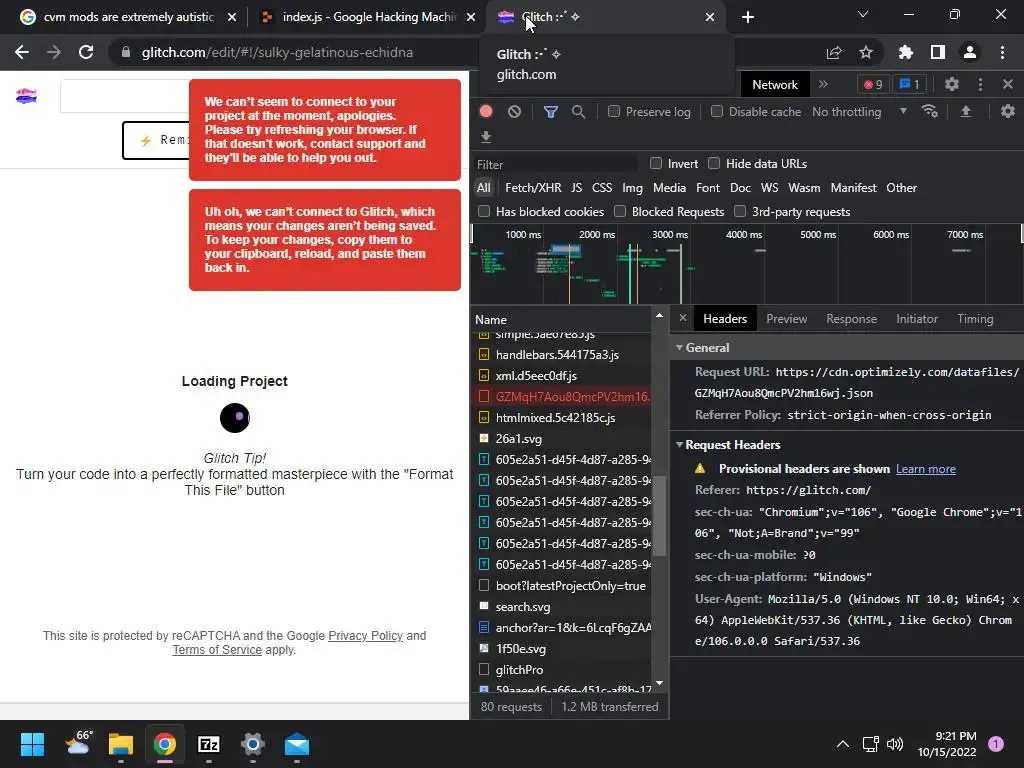
Task: Click the request list vertical scrollbar
Action: [x=660, y=515]
